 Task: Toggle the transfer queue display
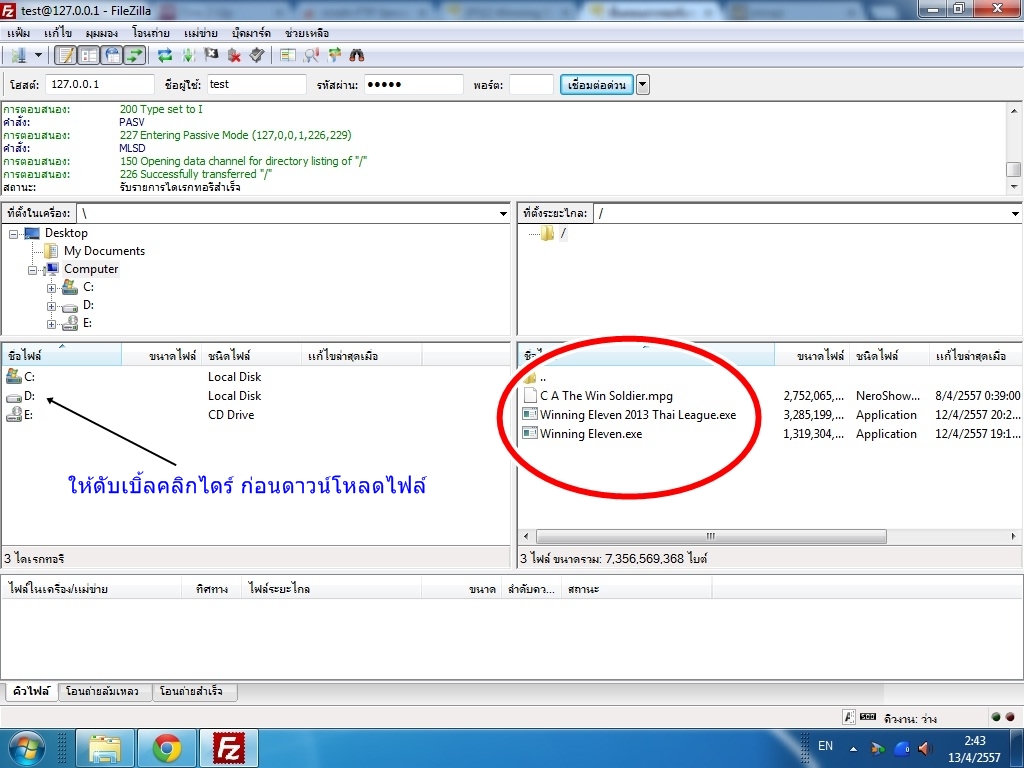coord(135,56)
